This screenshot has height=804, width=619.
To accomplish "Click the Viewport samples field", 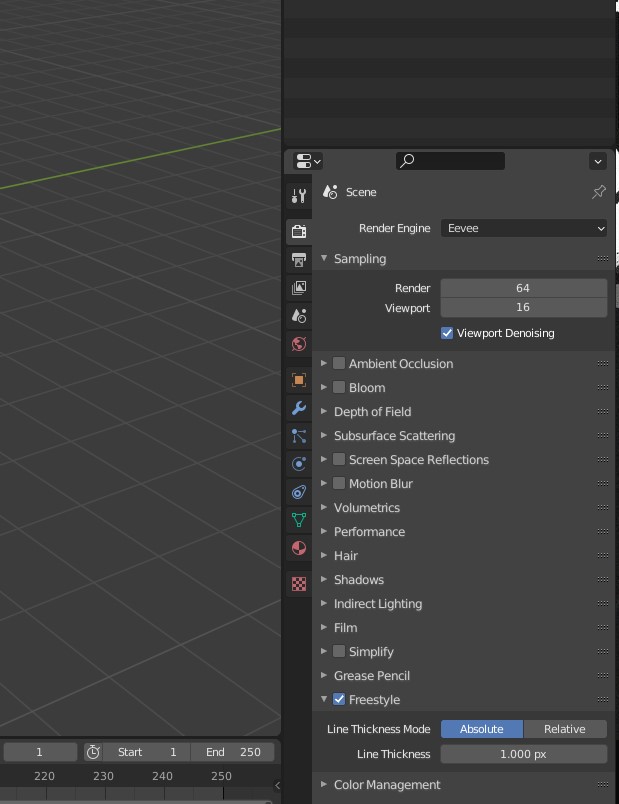I will pos(524,308).
